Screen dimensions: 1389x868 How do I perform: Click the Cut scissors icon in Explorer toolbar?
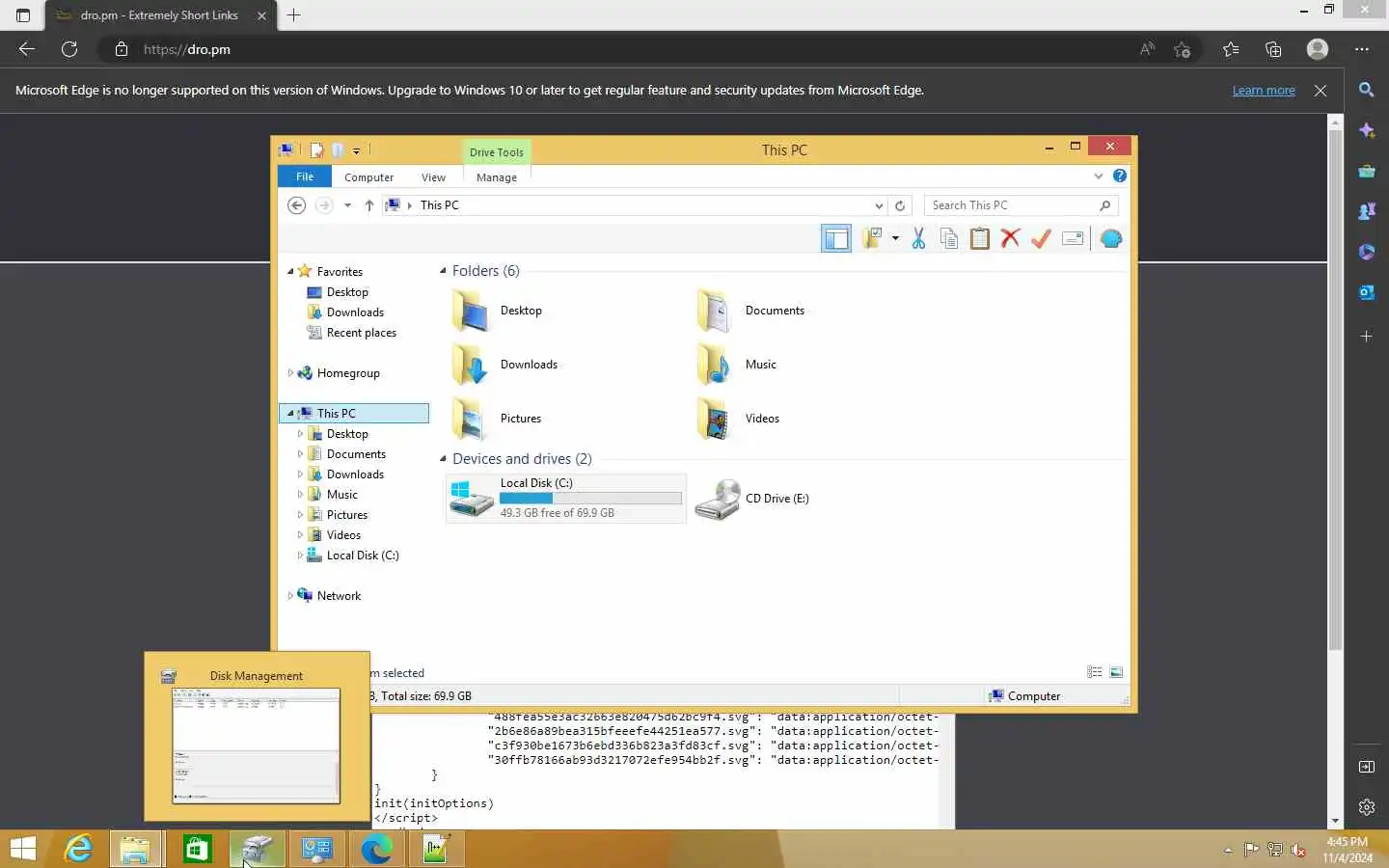pos(918,238)
